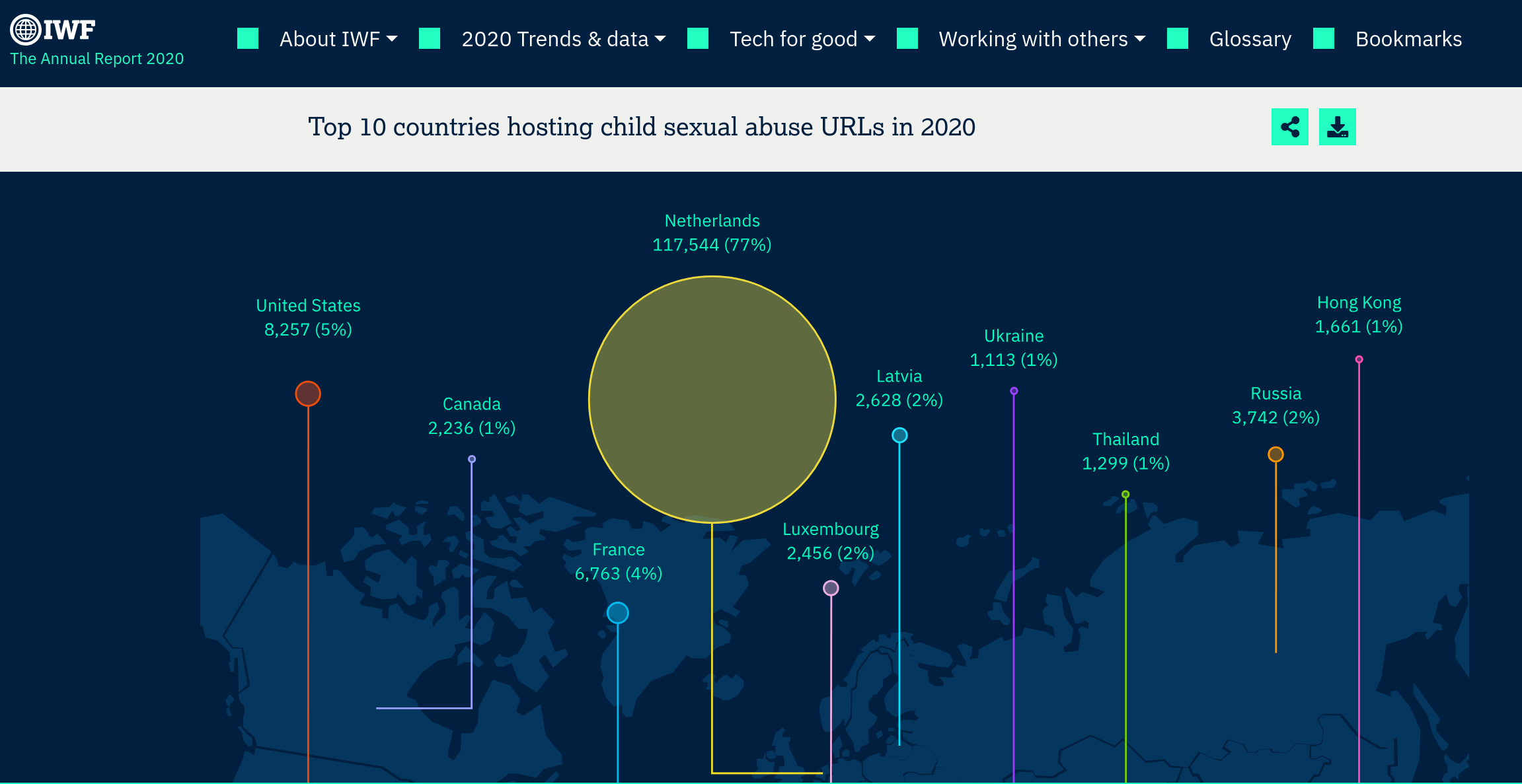
Task: Click the green square before 2020 Trends
Action: pos(430,38)
